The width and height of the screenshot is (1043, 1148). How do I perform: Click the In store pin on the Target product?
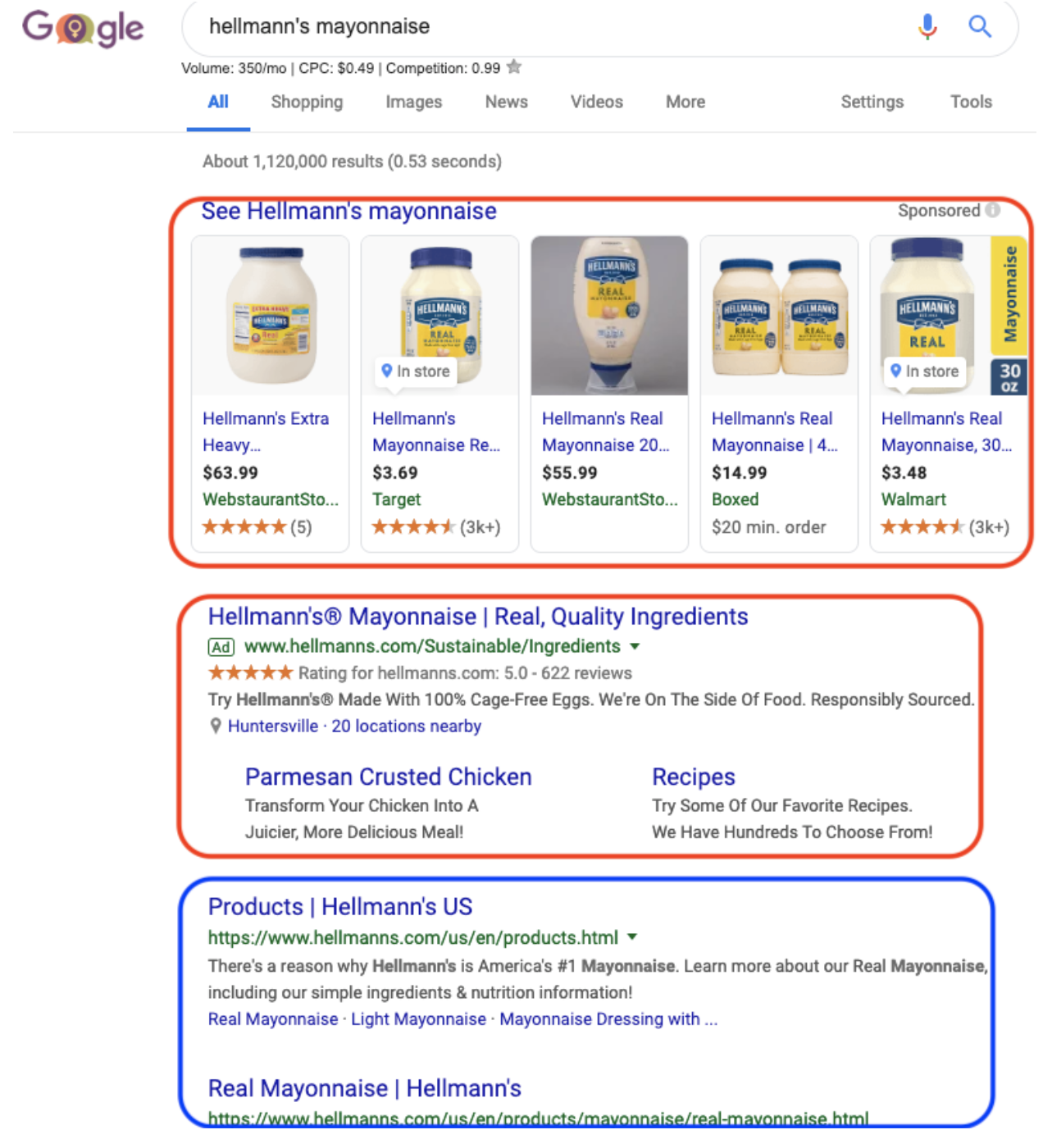416,371
